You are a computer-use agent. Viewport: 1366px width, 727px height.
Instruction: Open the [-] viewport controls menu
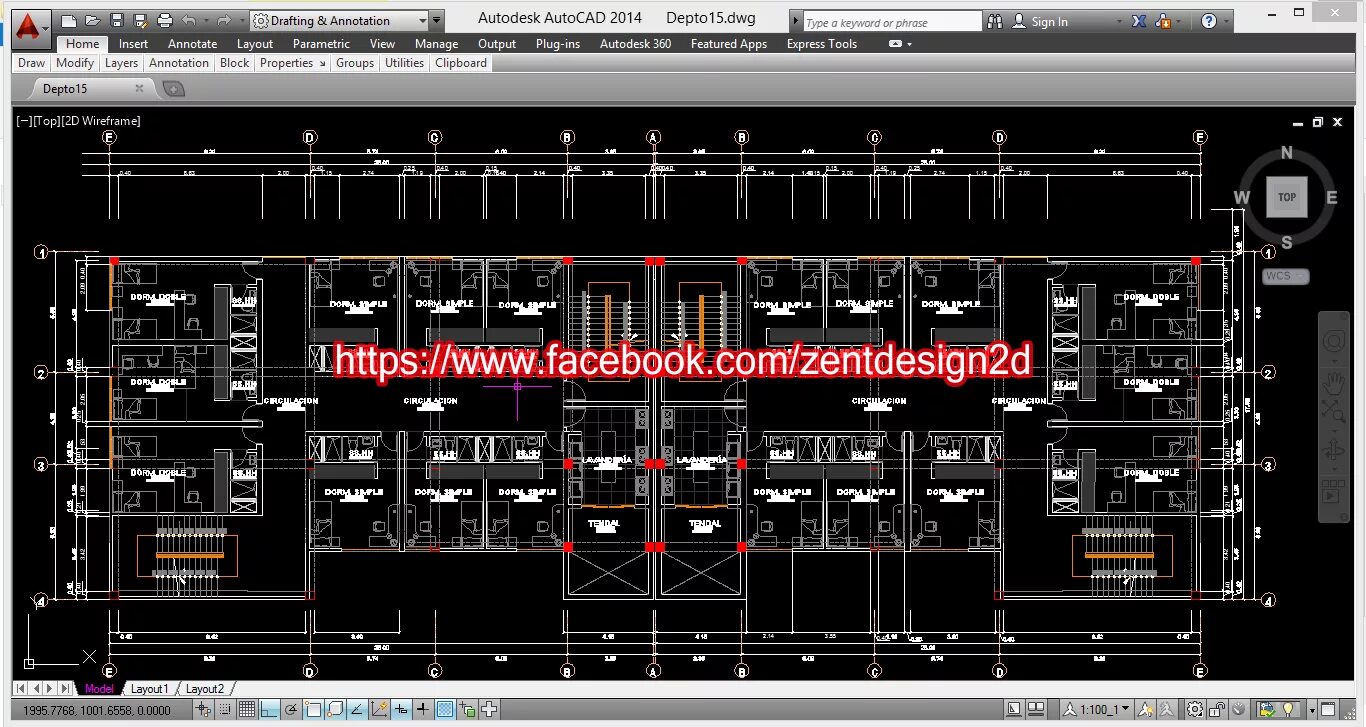point(23,121)
